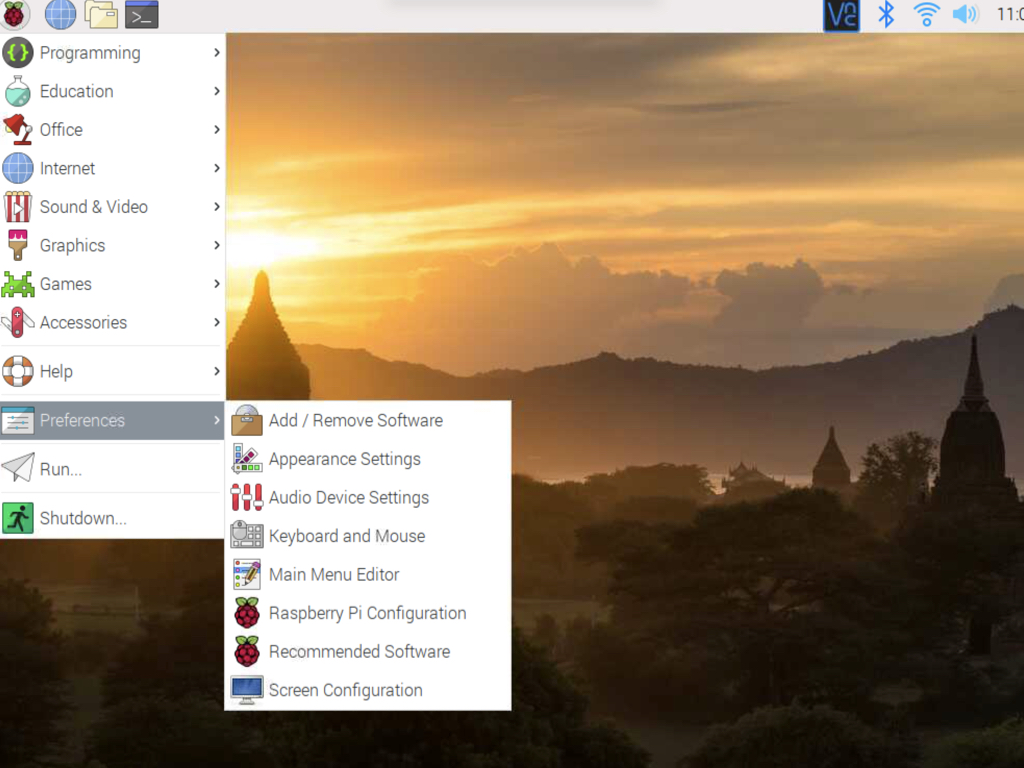Click the volume speaker icon
Viewport: 1024px width, 768px height.
coord(965,15)
